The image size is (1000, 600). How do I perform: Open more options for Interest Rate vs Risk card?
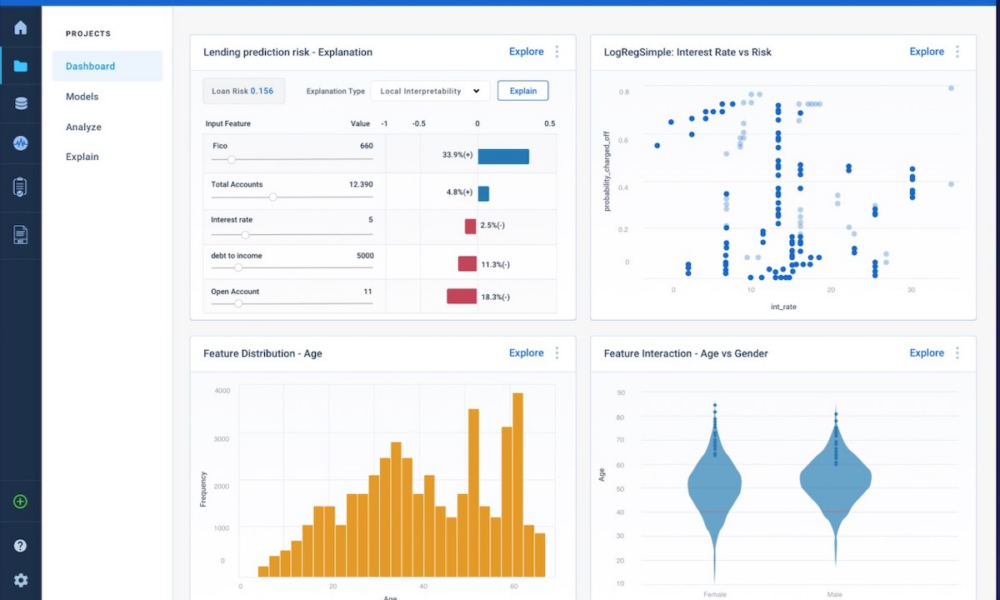pos(957,52)
